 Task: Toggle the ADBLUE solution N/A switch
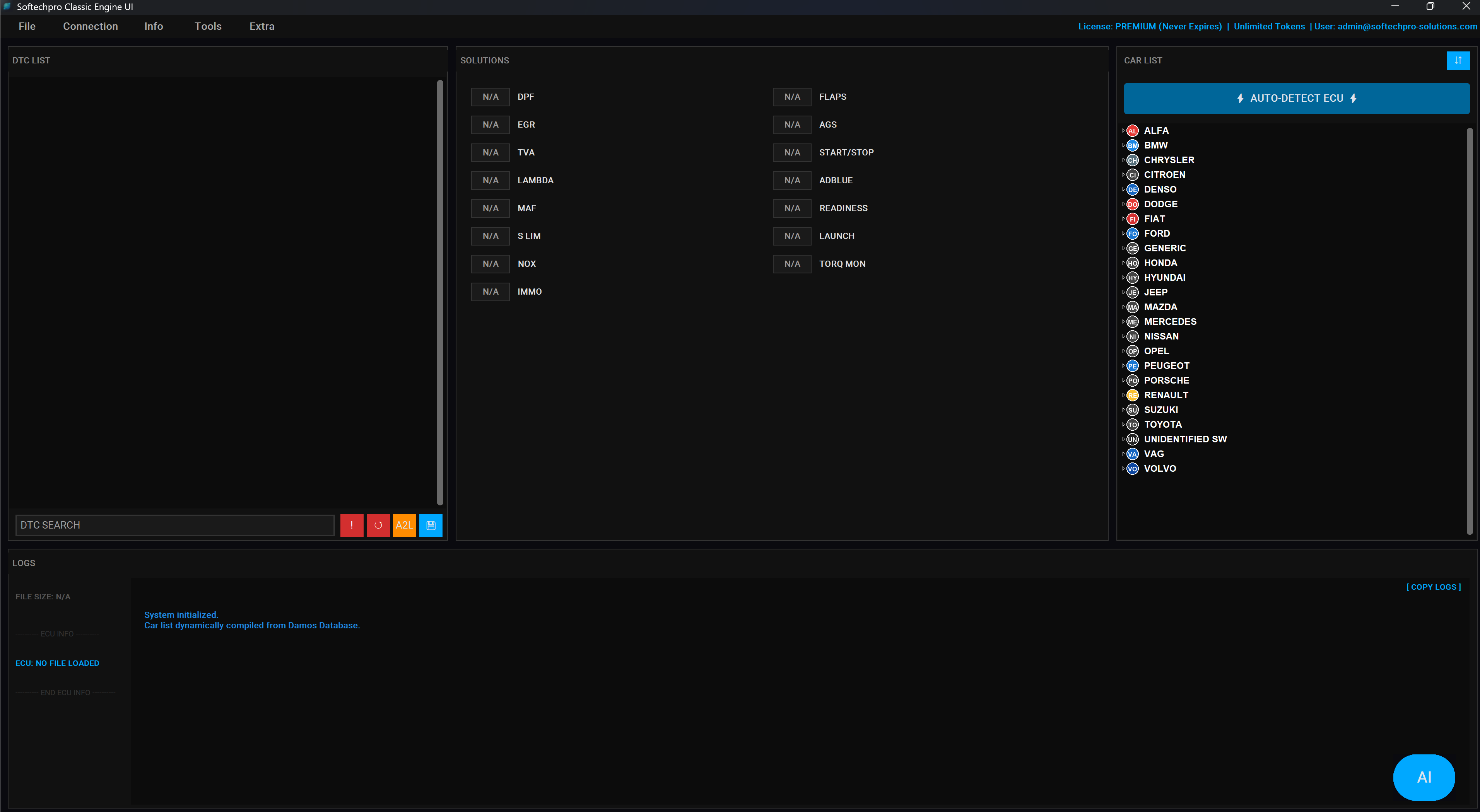(x=792, y=180)
